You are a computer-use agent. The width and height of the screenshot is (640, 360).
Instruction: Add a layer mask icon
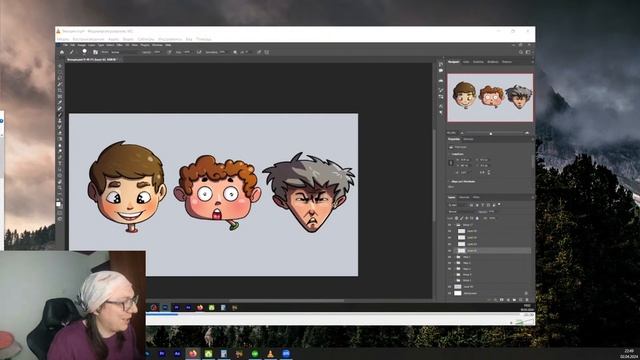pos(502,300)
